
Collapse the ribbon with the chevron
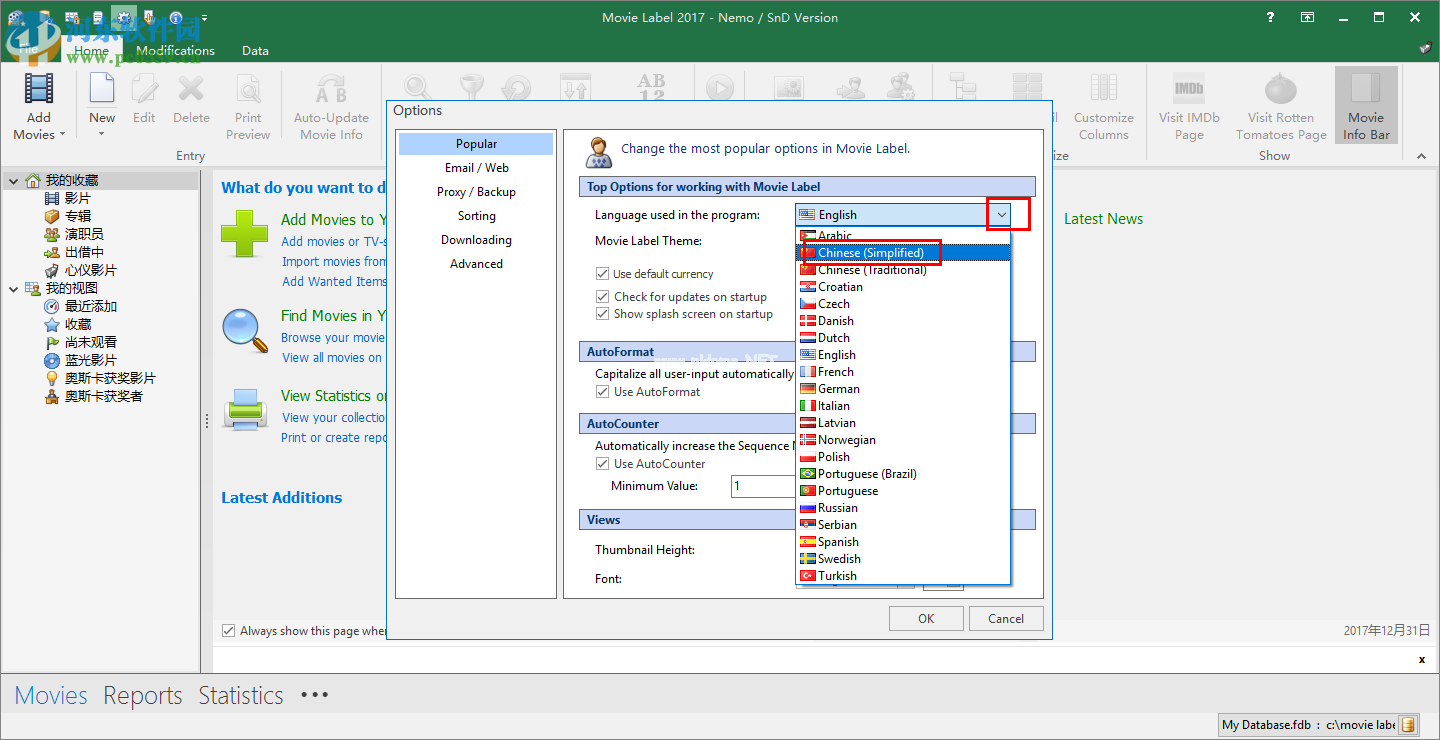click(x=1421, y=155)
